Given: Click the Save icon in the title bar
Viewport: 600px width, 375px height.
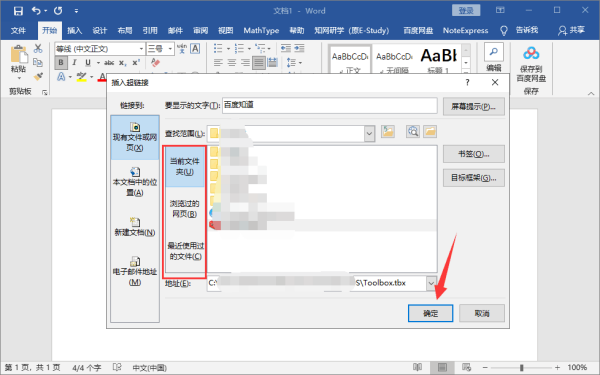Looking at the screenshot, I should click(18, 11).
